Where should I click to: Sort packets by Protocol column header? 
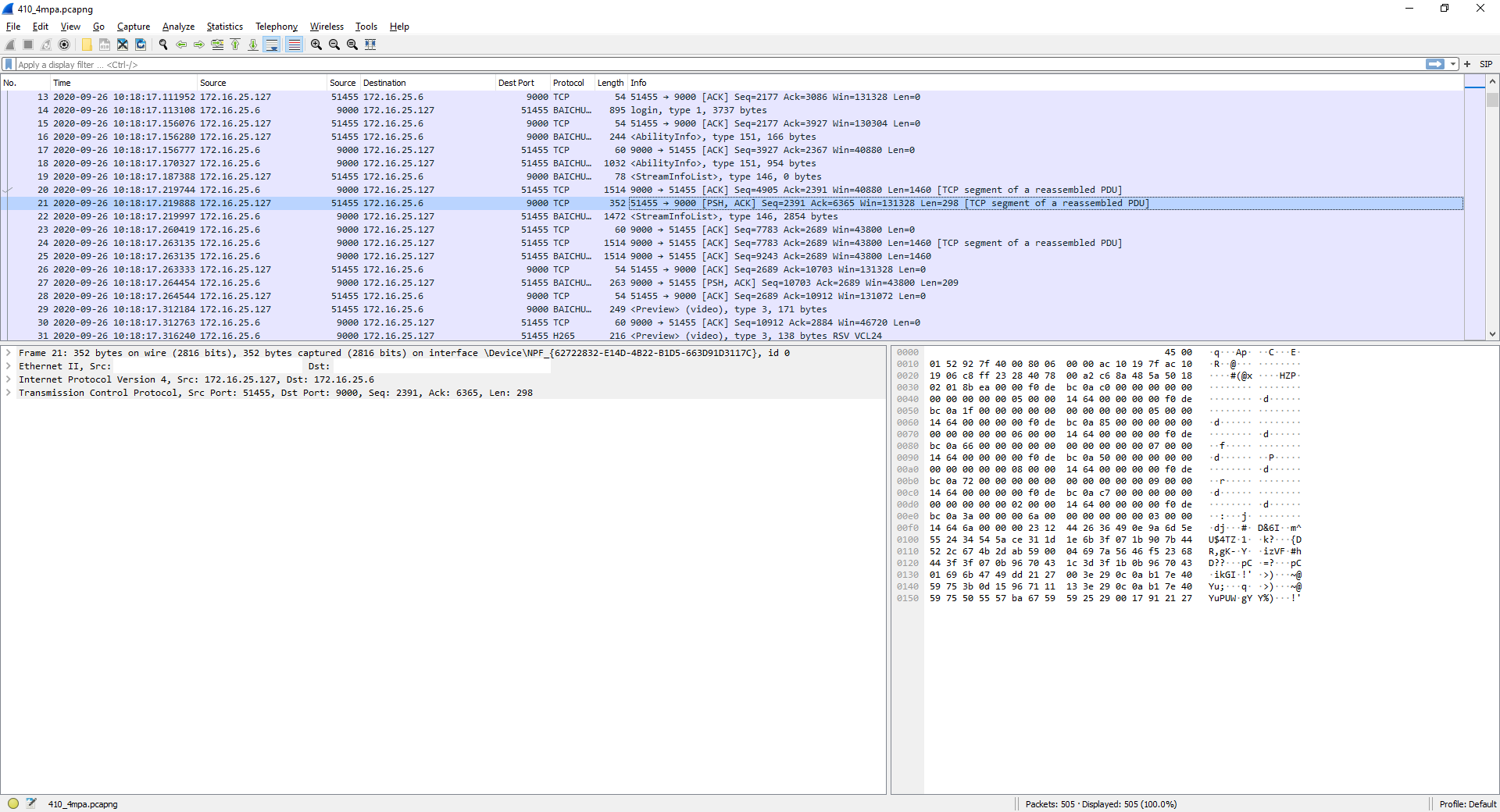click(x=568, y=83)
